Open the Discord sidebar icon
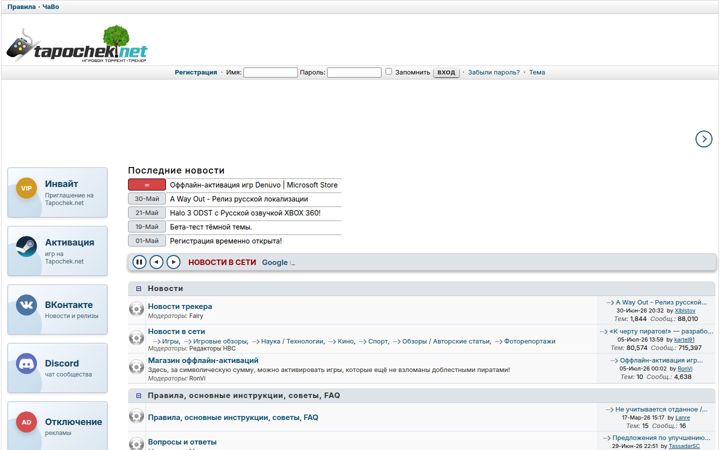720x450 pixels. 26,364
